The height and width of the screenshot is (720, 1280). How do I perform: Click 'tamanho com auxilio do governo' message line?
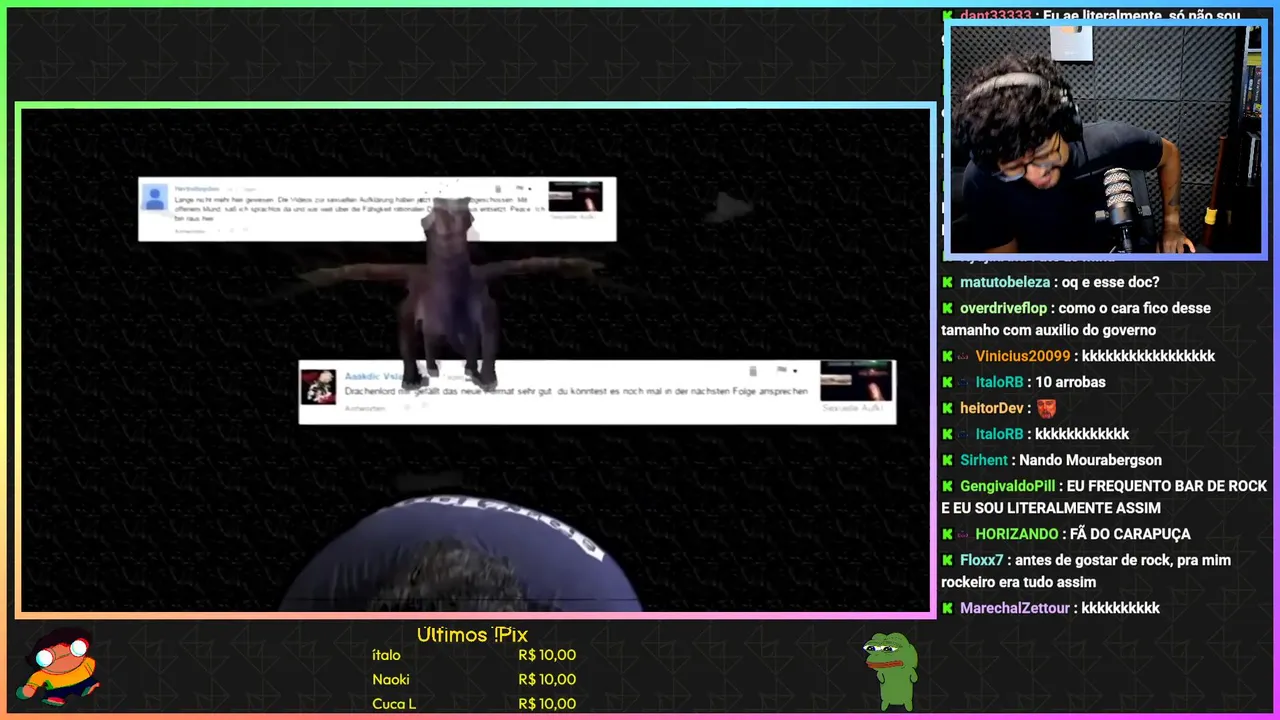point(1048,331)
